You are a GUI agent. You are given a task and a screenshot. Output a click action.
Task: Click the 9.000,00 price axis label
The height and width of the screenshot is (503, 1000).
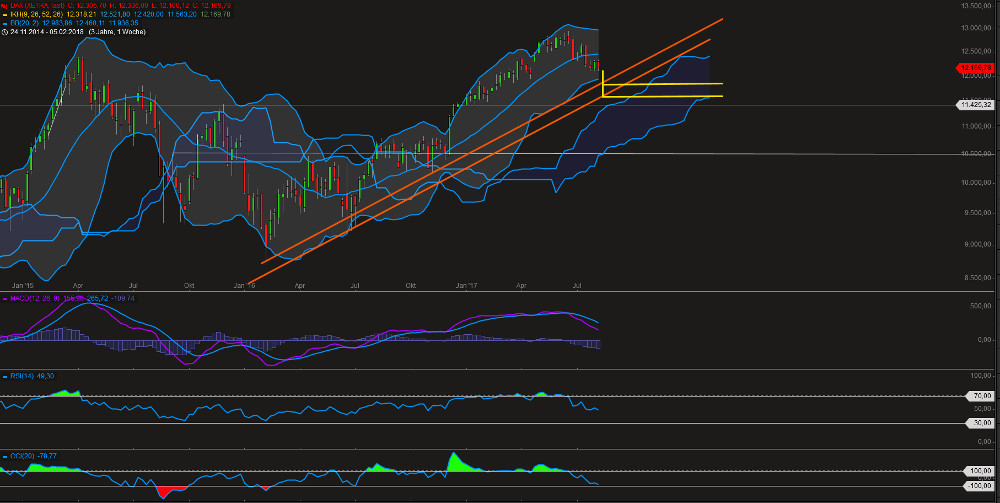point(978,245)
